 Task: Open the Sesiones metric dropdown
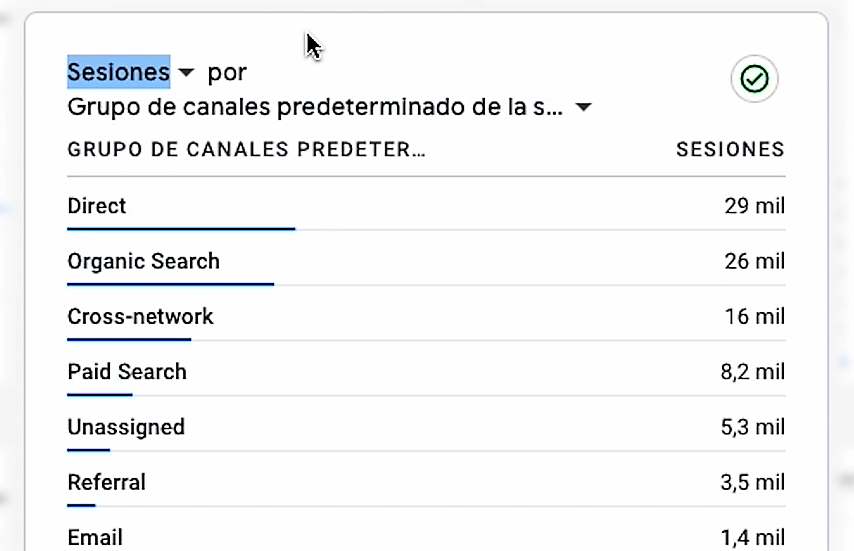tap(186, 73)
